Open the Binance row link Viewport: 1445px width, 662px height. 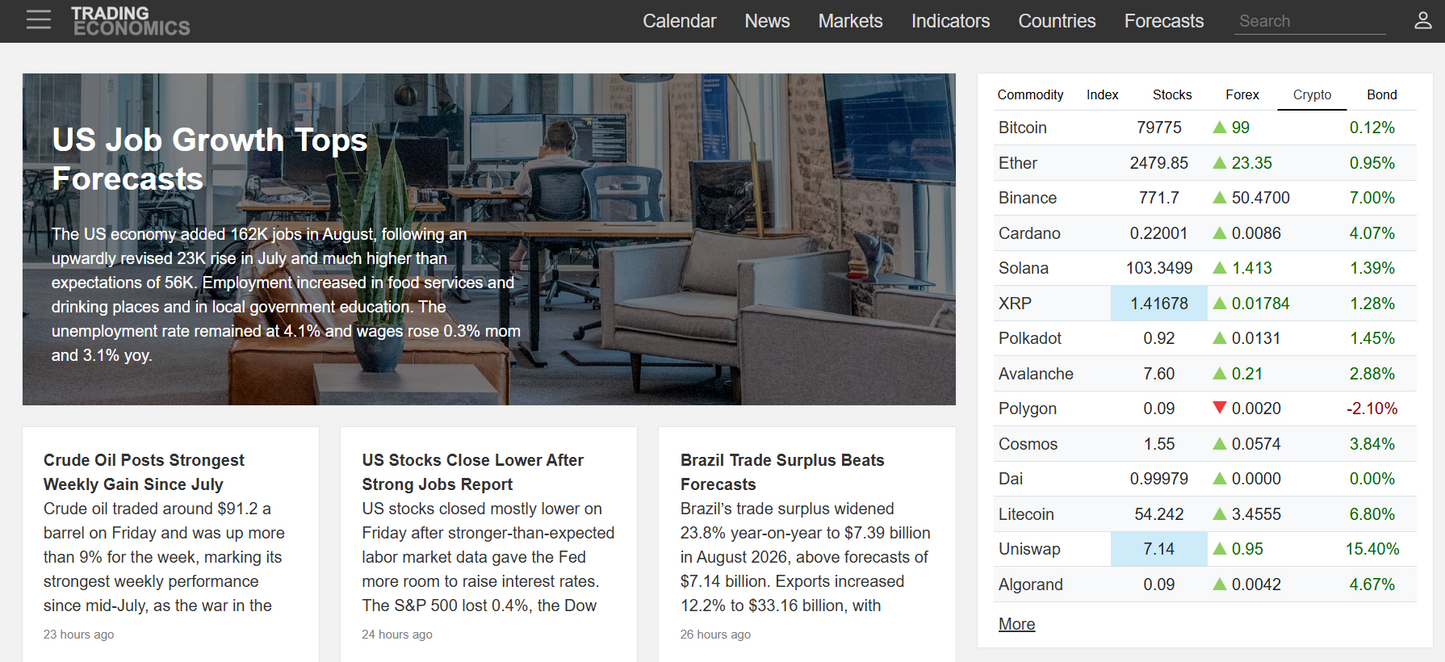1027,198
